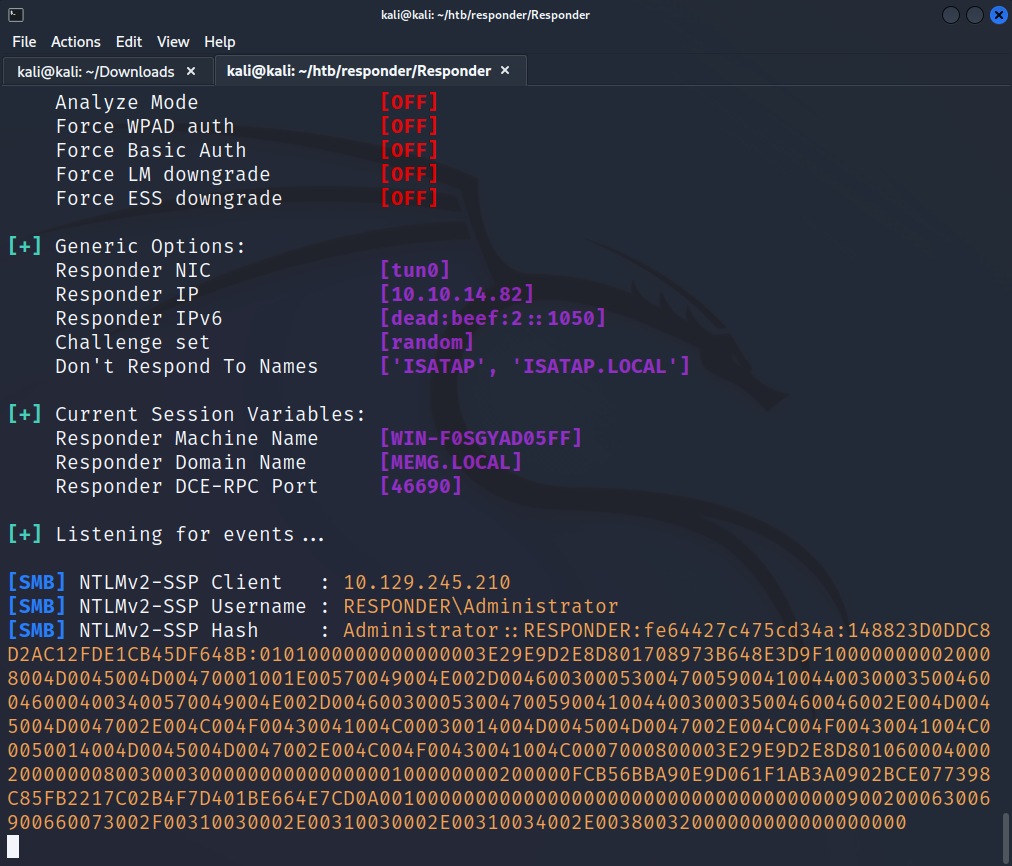Screen dimensions: 1012x866
Task: Close the terminal window
Action: (x=998, y=15)
